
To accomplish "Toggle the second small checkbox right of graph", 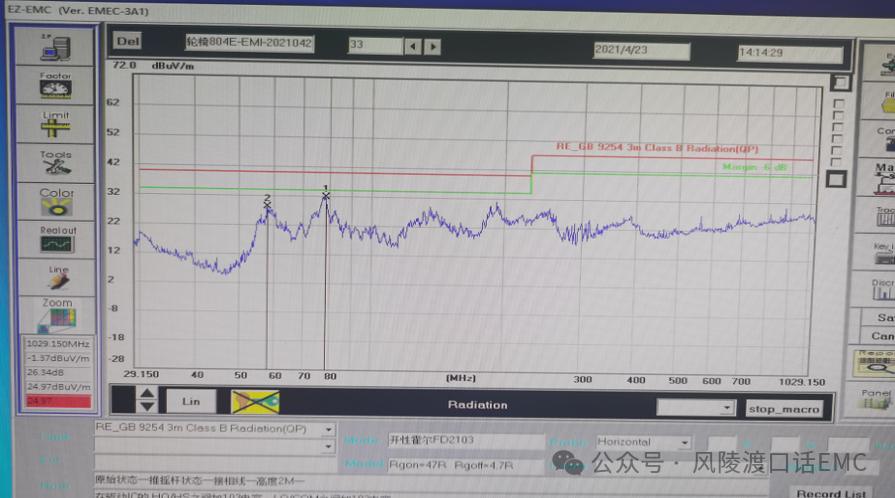I will point(838,115).
